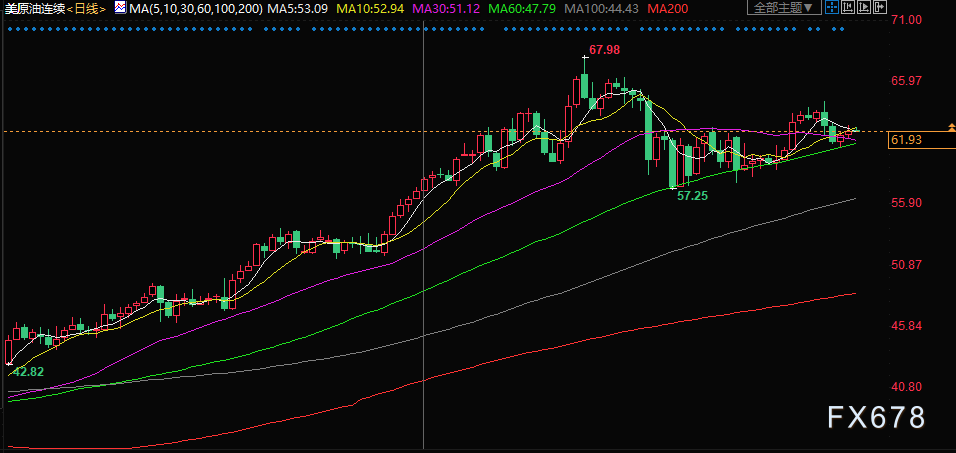Click the 65.97 axis price label
This screenshot has width=956, height=453.
tap(907, 81)
